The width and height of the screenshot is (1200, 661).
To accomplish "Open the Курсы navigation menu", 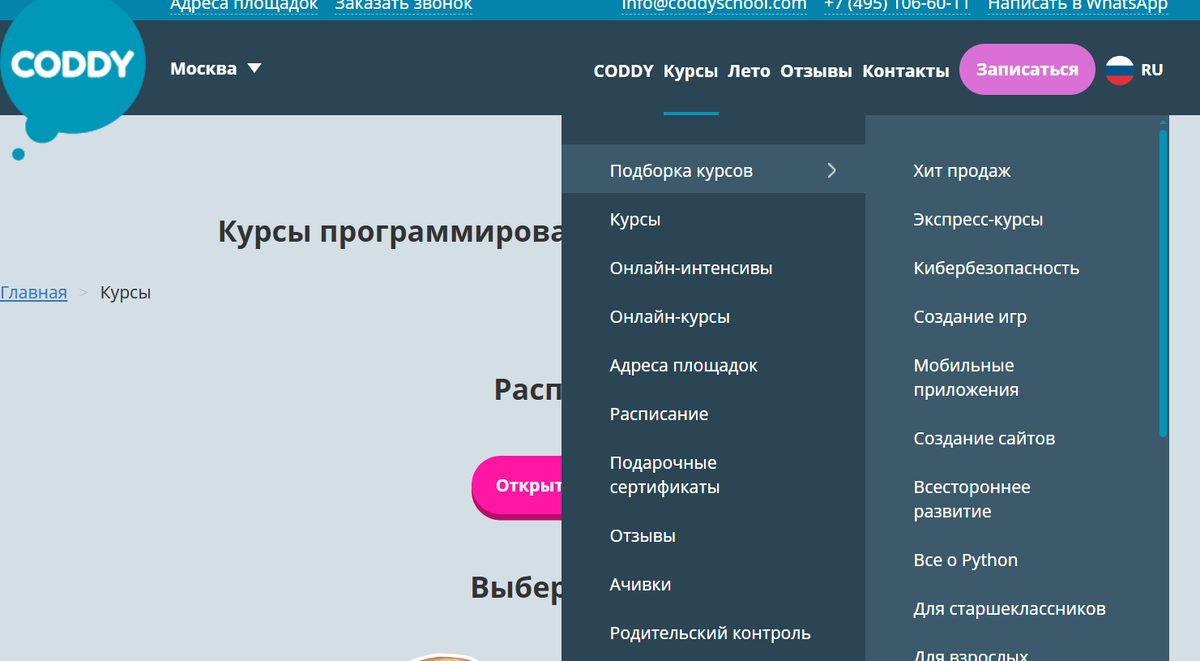I will tap(691, 71).
